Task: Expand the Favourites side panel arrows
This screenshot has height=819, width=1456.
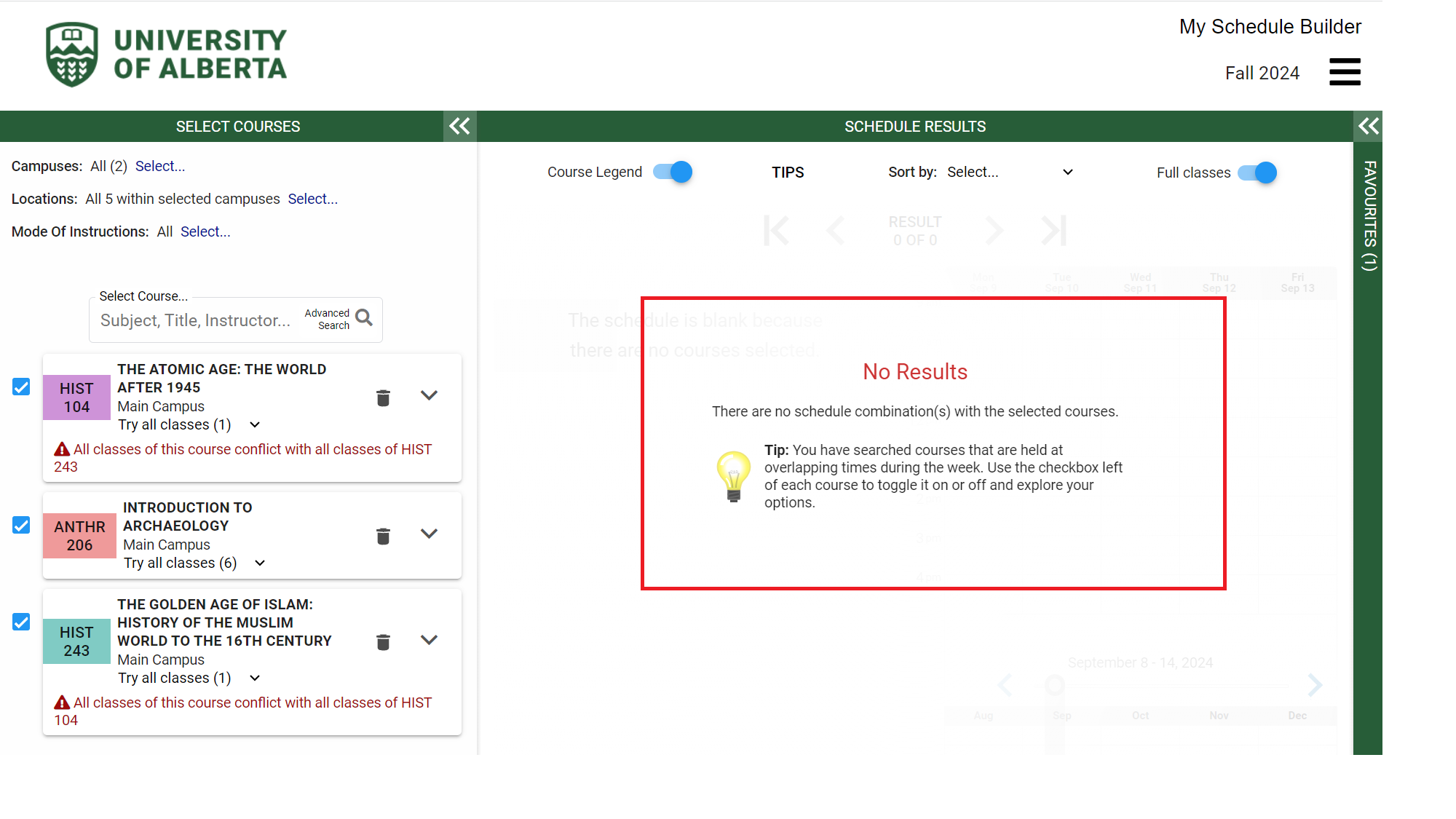Action: [x=1368, y=126]
